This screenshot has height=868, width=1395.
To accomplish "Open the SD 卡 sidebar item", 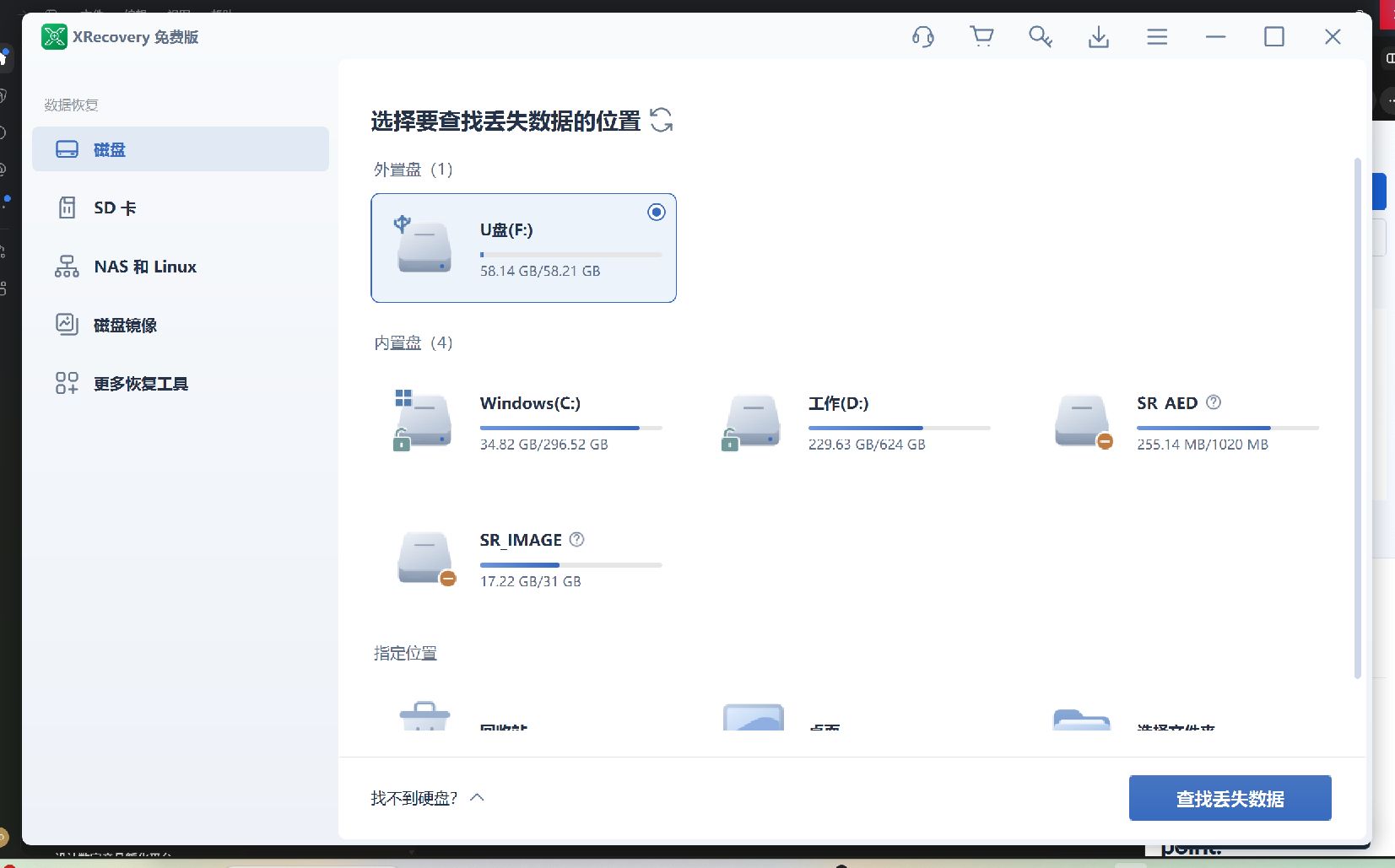I will [181, 208].
